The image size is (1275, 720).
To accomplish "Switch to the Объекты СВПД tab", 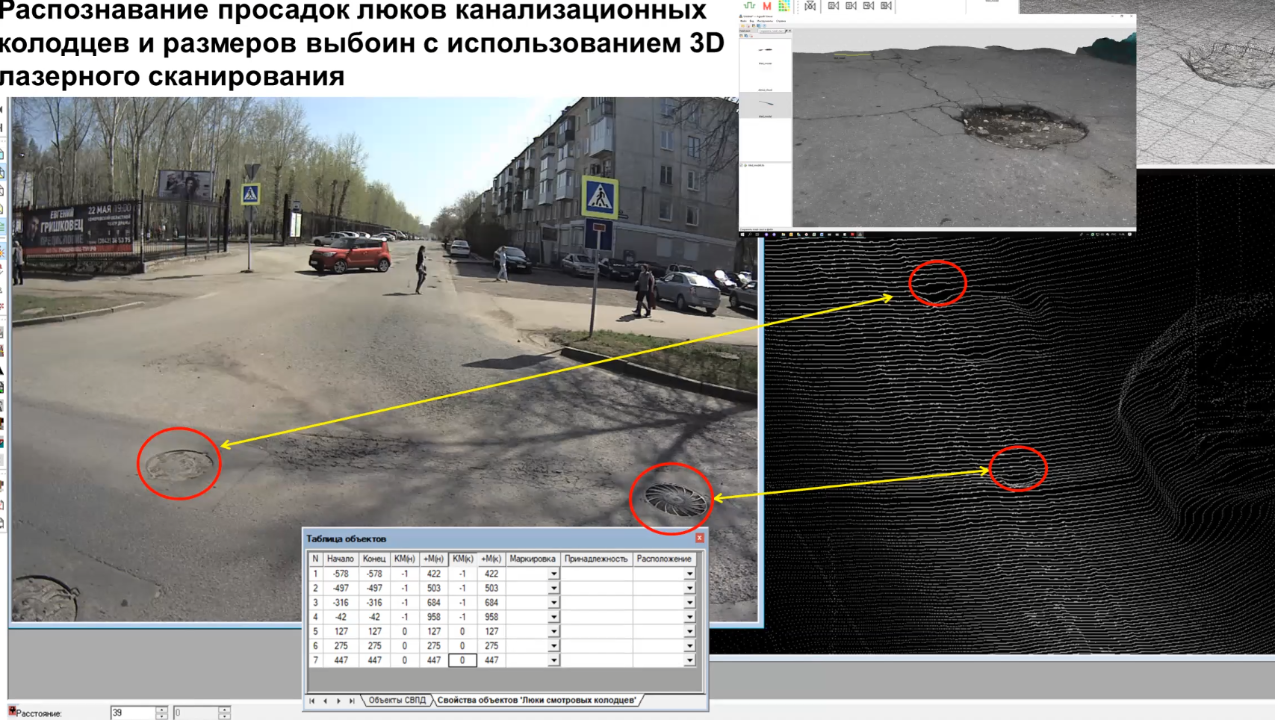I will (397, 700).
